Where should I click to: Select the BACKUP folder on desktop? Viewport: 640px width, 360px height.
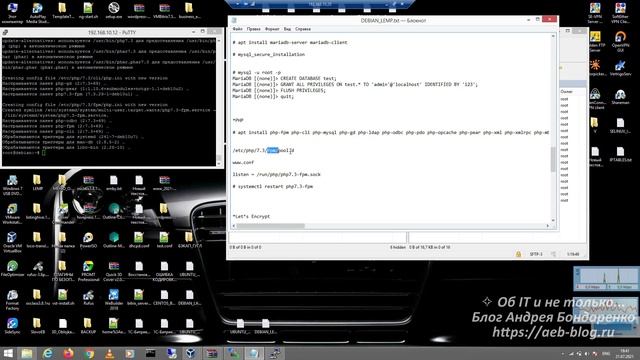click(88, 326)
